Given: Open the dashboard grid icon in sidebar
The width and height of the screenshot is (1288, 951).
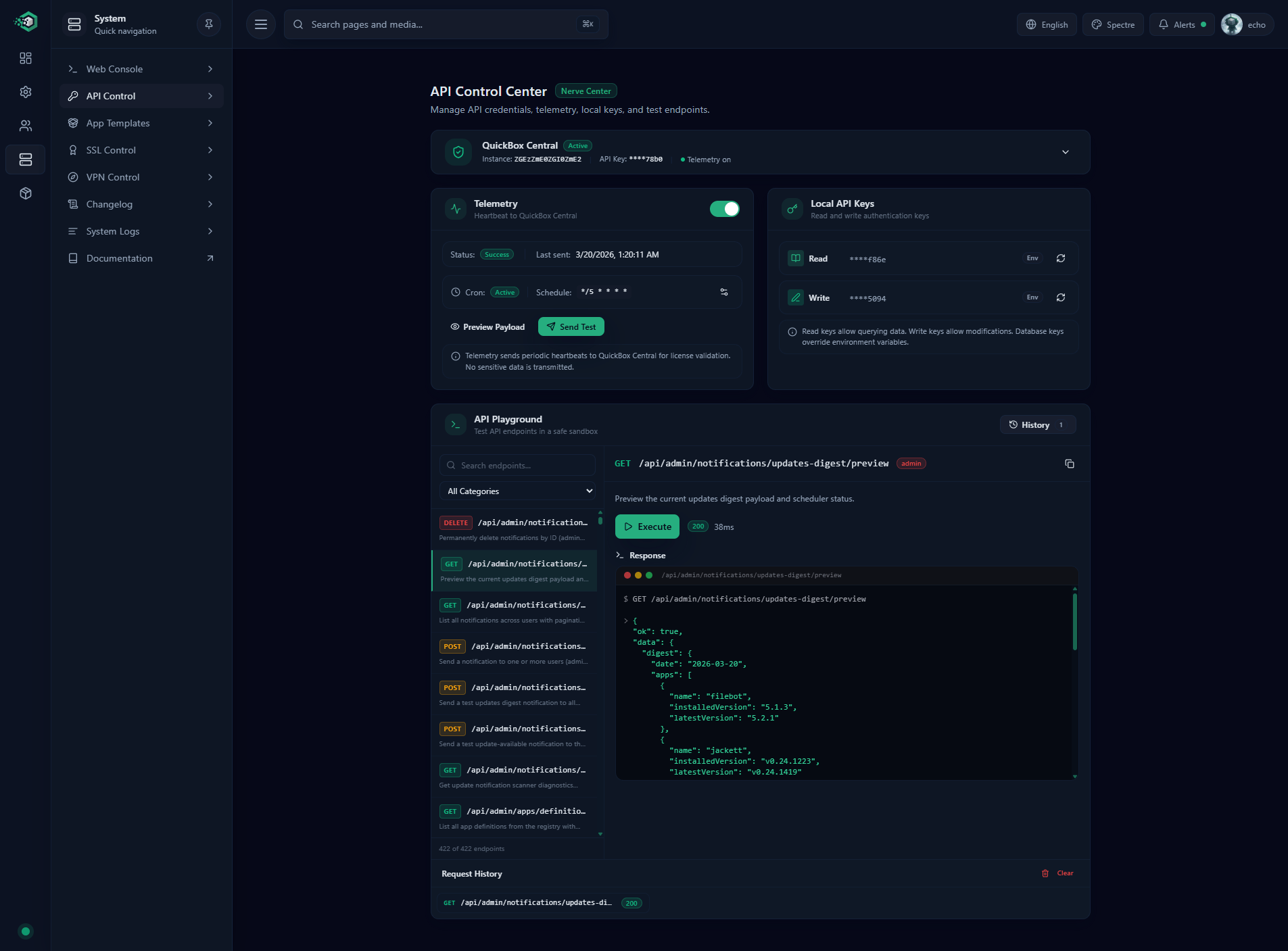Looking at the screenshot, I should coord(26,58).
